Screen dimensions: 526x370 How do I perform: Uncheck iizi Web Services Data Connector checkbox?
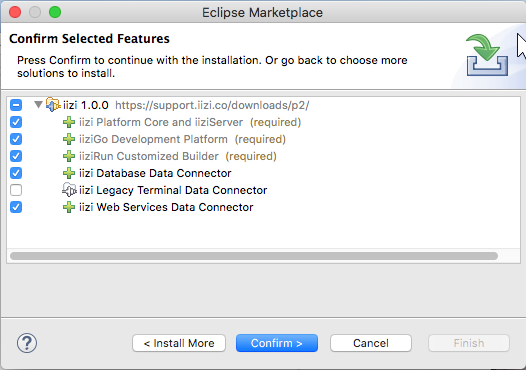[x=16, y=207]
